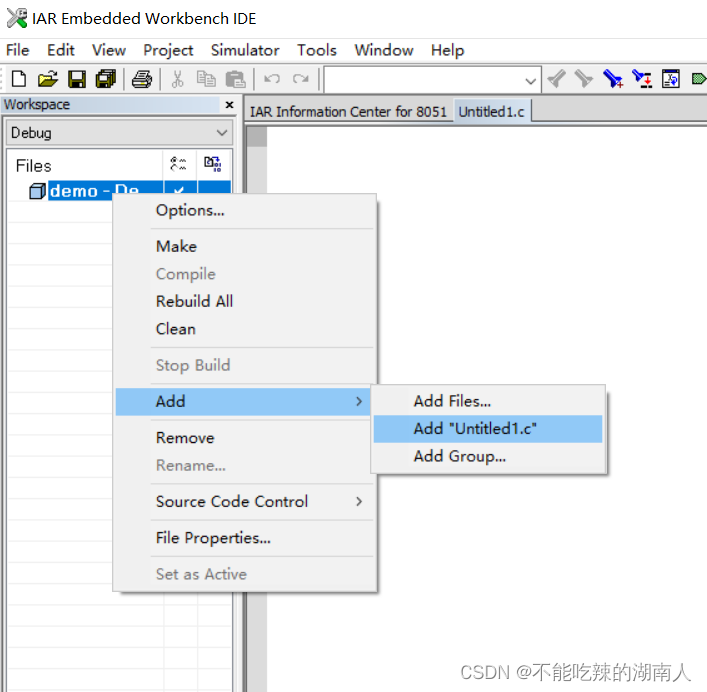Click the New document toolbar icon
This screenshot has width=707, height=692.
pos(18,79)
